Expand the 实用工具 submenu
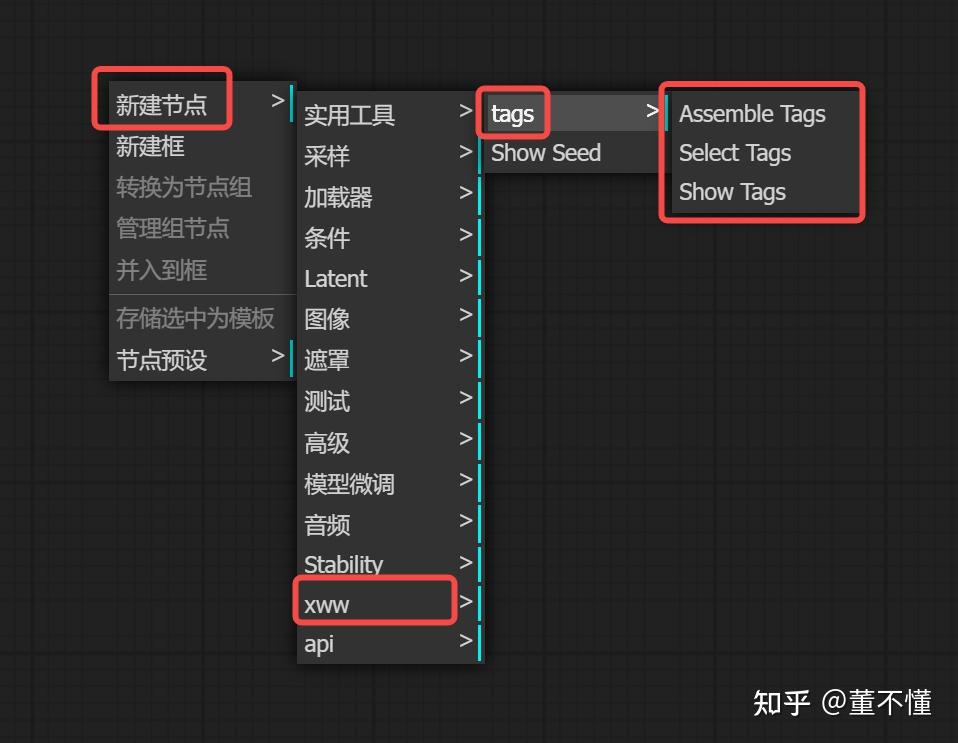958x743 pixels. (349, 114)
